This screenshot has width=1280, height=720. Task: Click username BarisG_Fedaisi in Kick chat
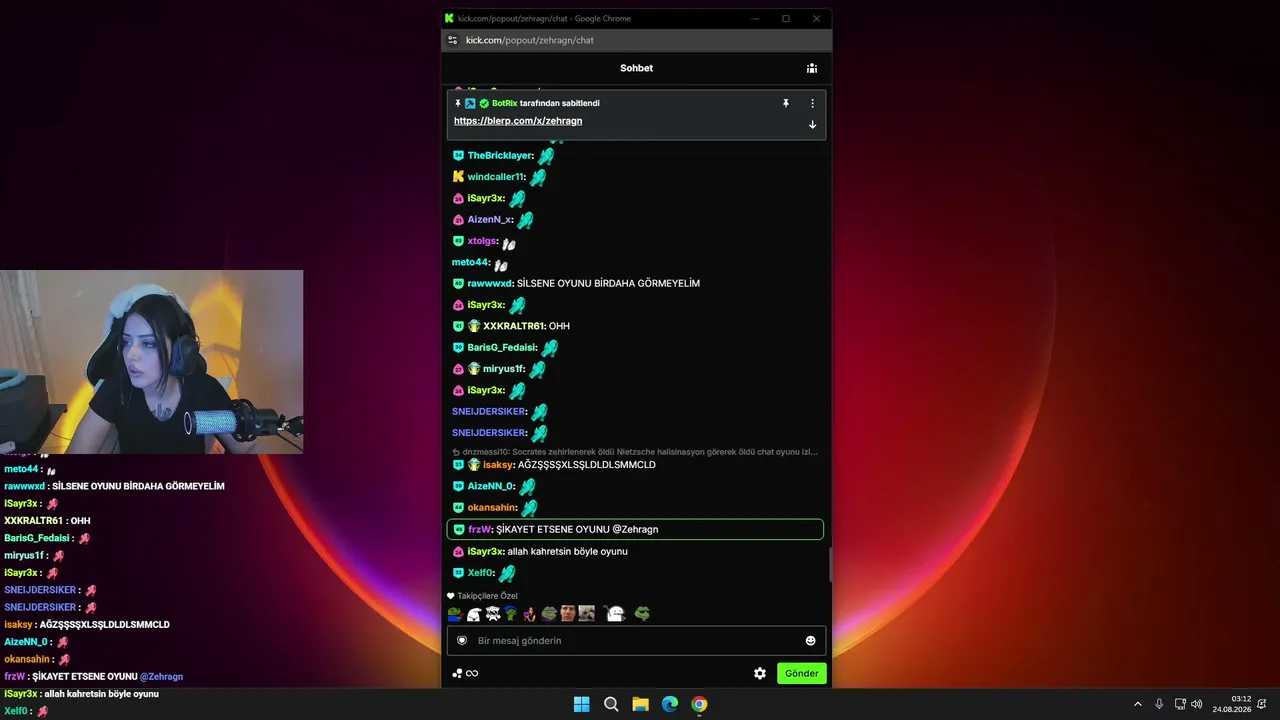coord(502,347)
